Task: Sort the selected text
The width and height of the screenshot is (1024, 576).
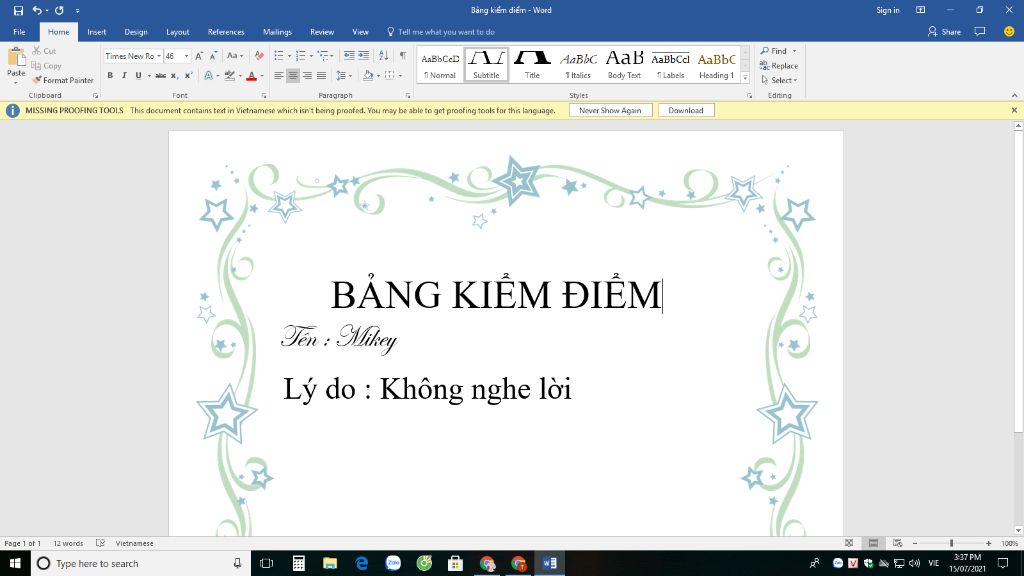Action: click(383, 56)
